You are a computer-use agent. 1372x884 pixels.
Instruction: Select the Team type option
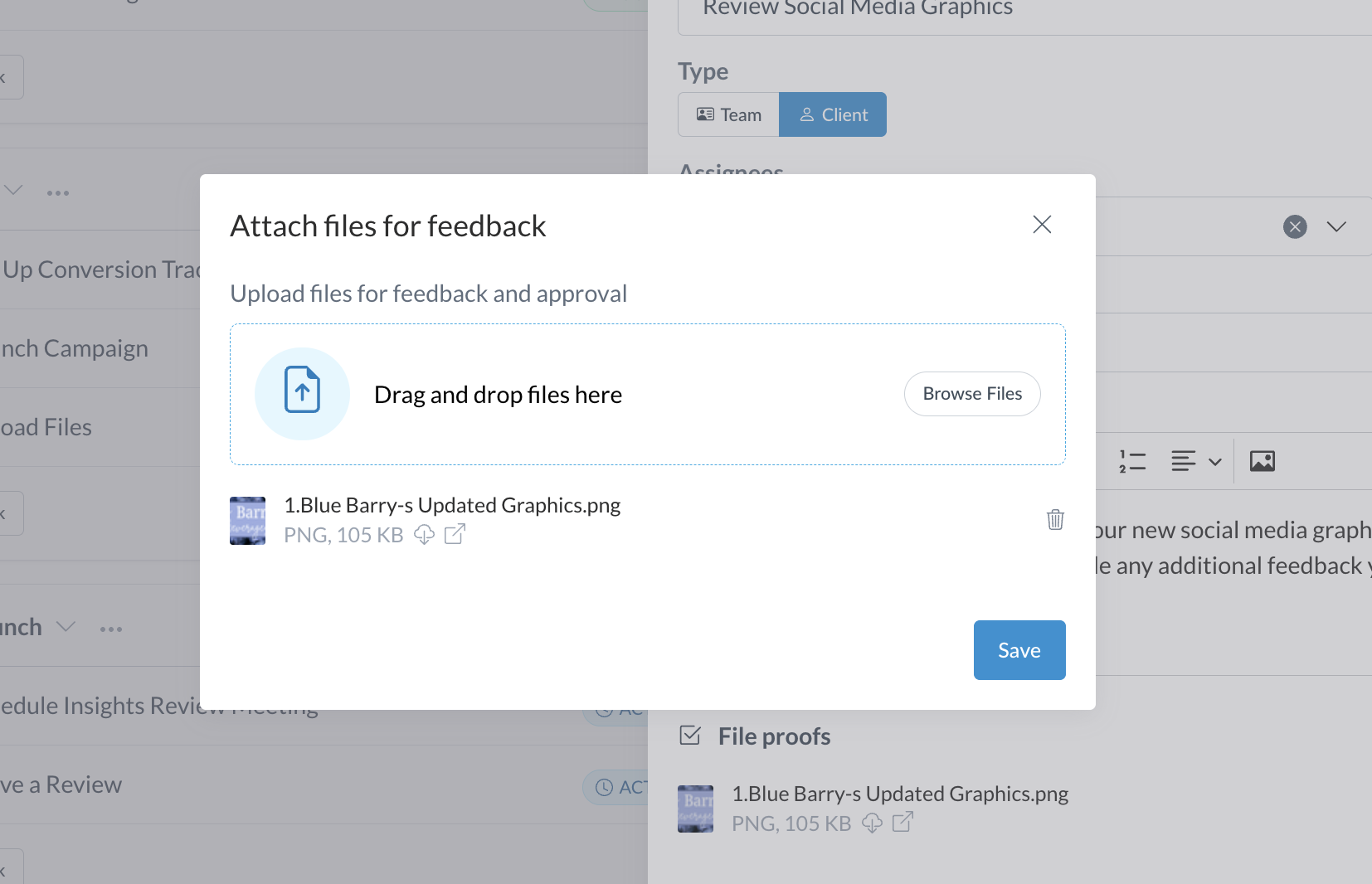[728, 114]
